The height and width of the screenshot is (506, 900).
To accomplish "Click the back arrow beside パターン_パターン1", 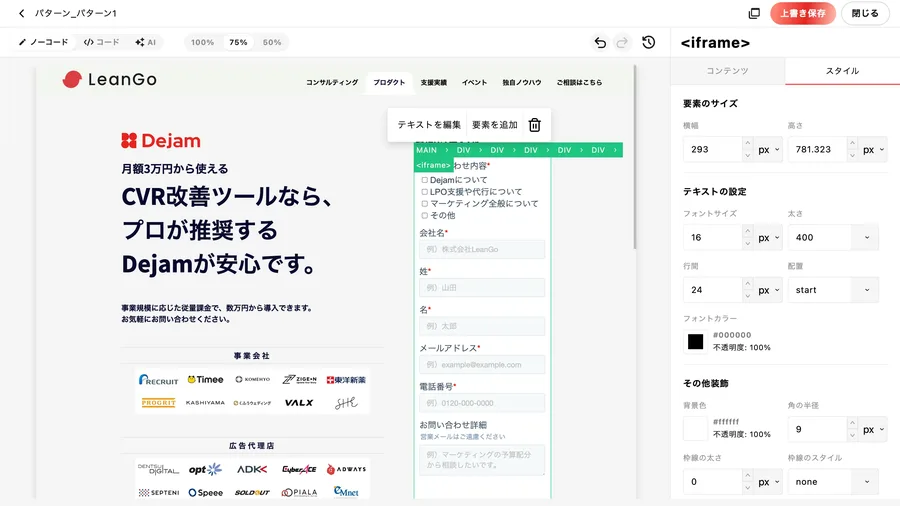I will 22,13.
